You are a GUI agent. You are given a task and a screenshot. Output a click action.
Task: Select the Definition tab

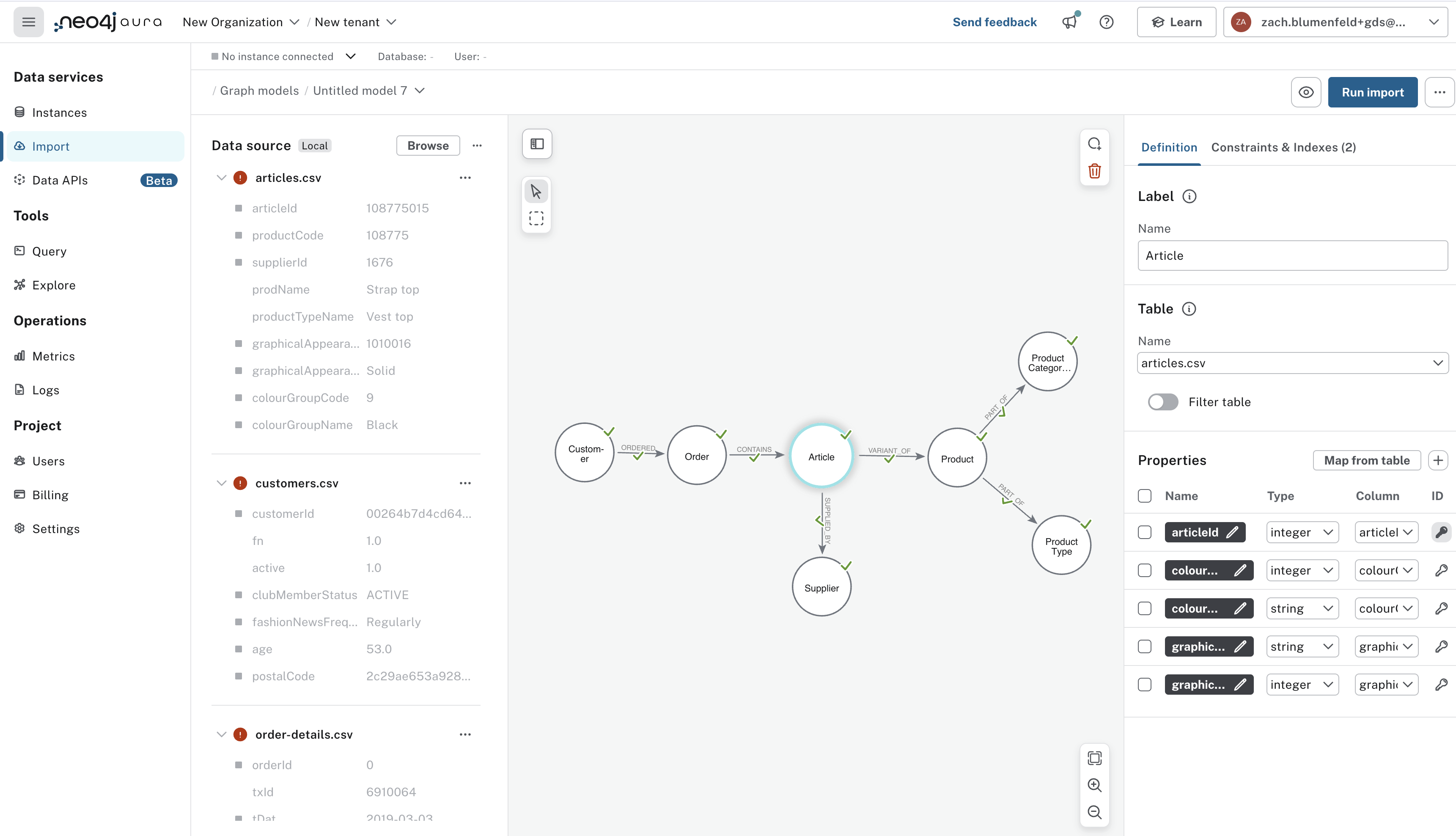coord(1168,147)
